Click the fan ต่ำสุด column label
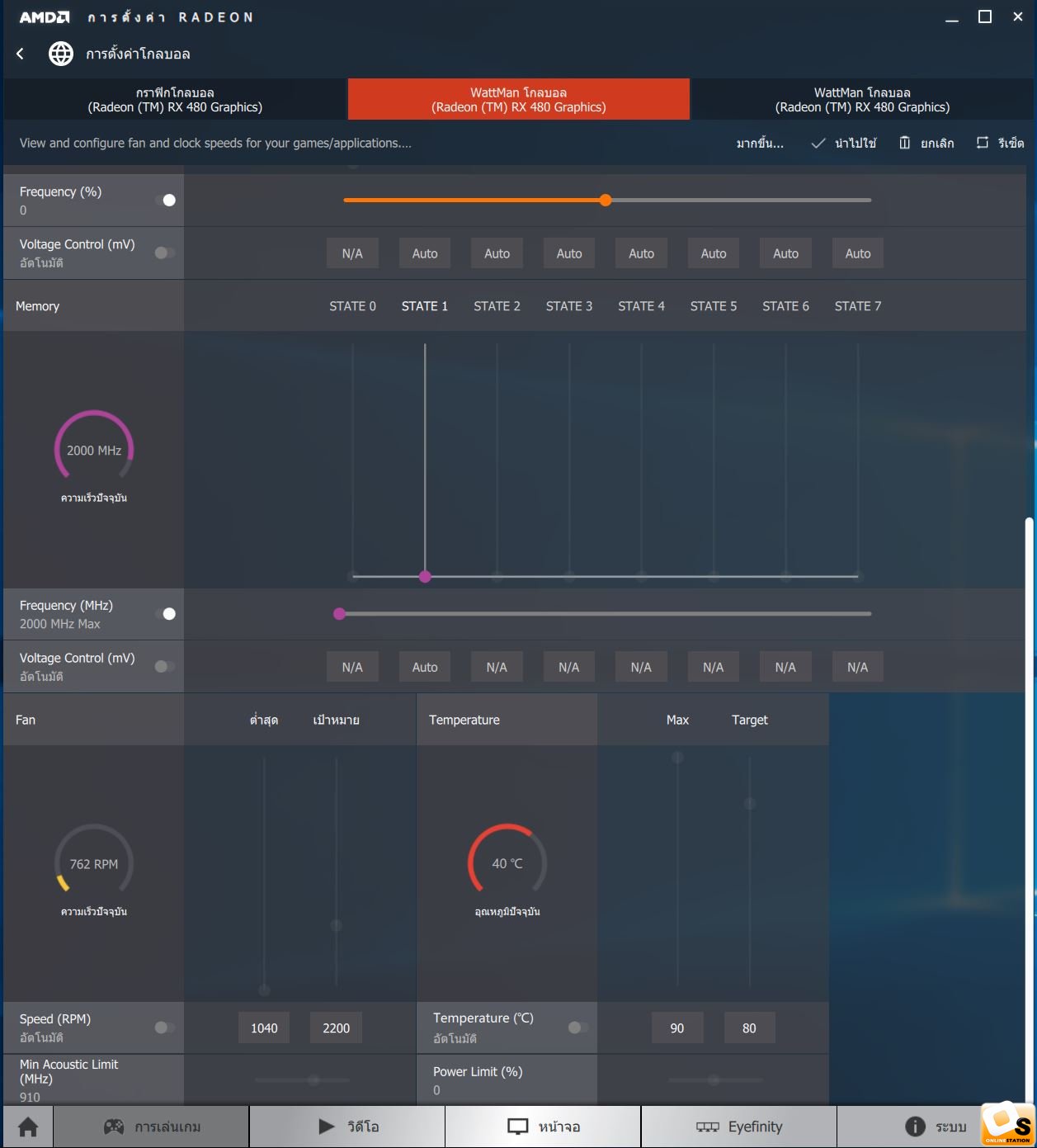The image size is (1037, 1148). point(264,720)
